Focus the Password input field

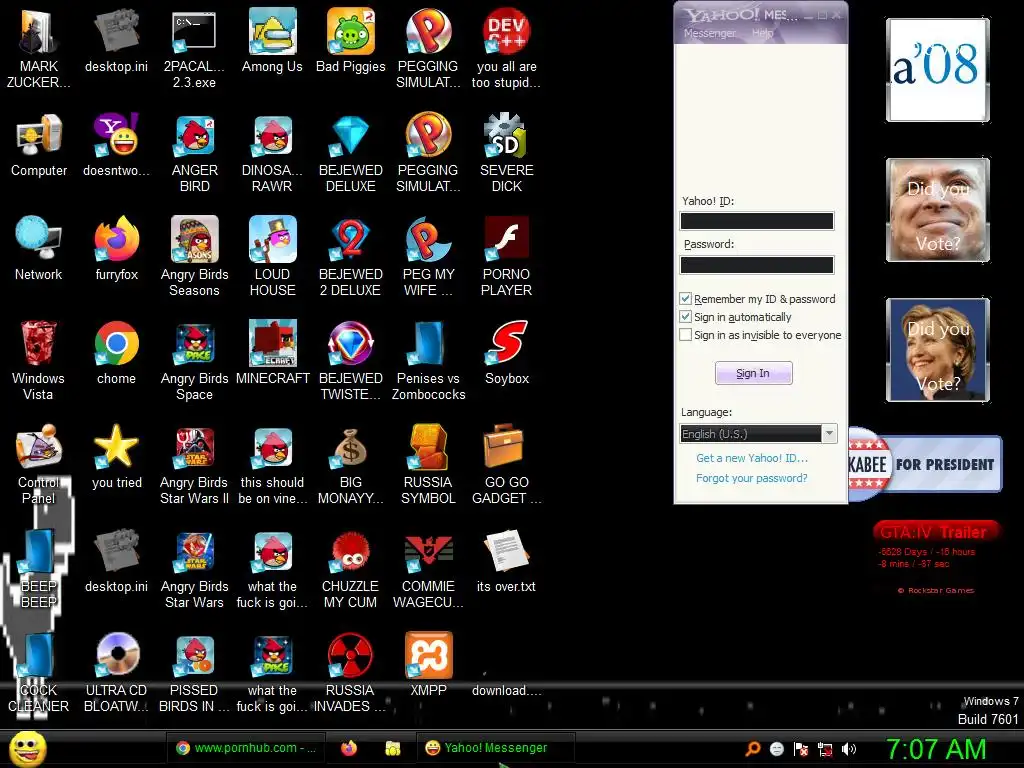click(x=757, y=265)
